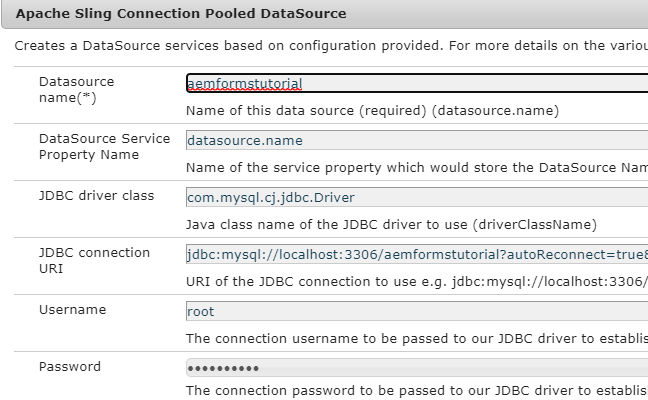Click the 'Java class name of the JDBC driver' hint
Image resolution: width=648 pixels, height=400 pixels.
tap(391, 225)
